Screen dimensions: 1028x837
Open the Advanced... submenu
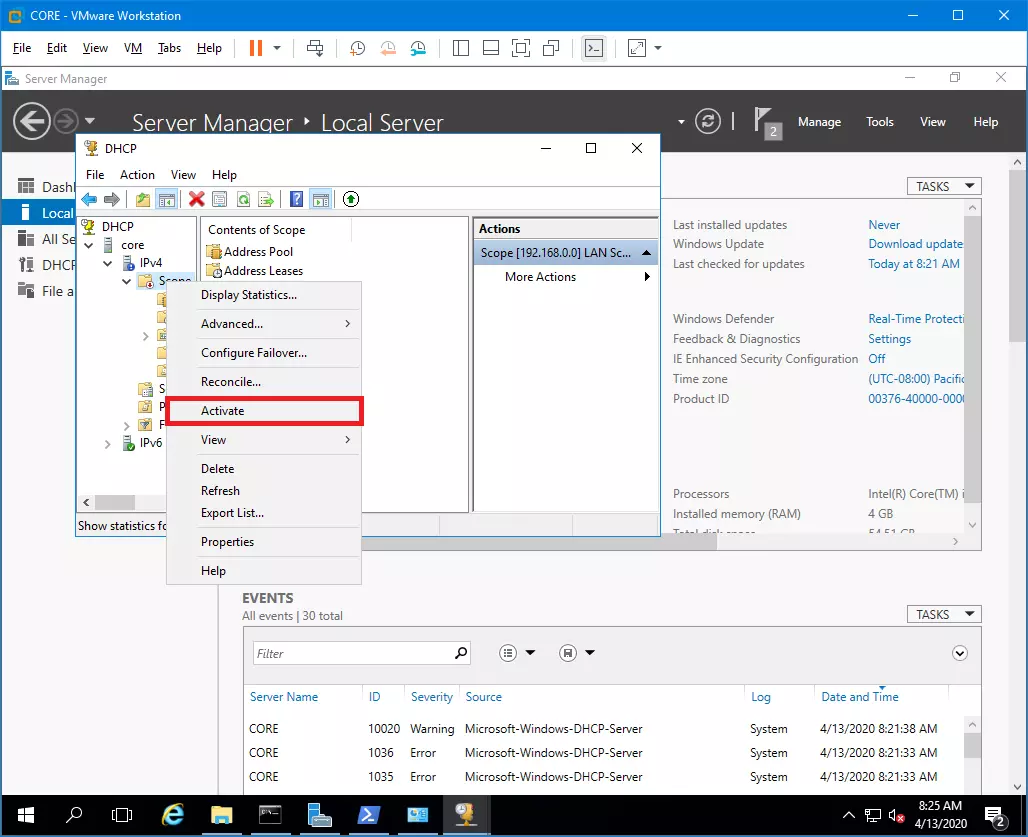pyautogui.click(x=264, y=324)
